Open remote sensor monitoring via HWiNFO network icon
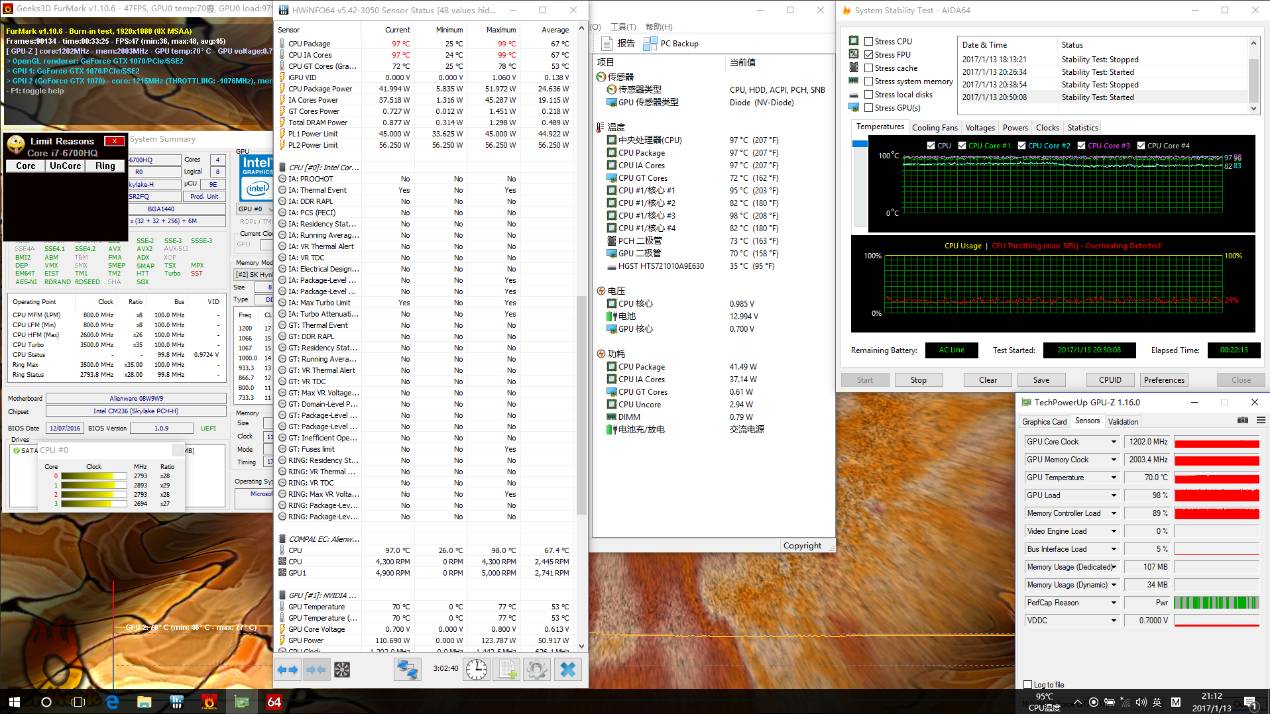 pos(408,670)
